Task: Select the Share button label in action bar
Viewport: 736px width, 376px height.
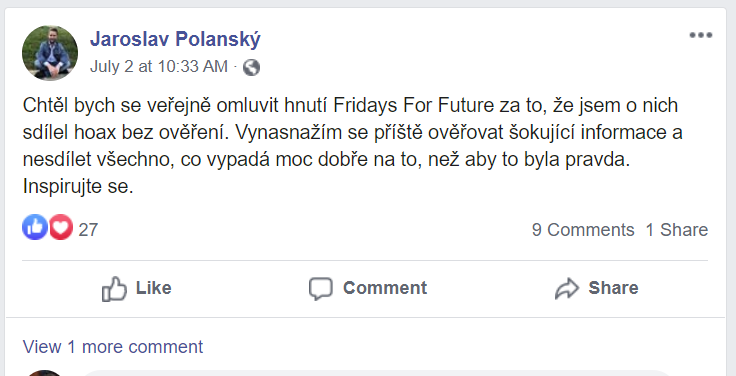Action: pos(613,288)
